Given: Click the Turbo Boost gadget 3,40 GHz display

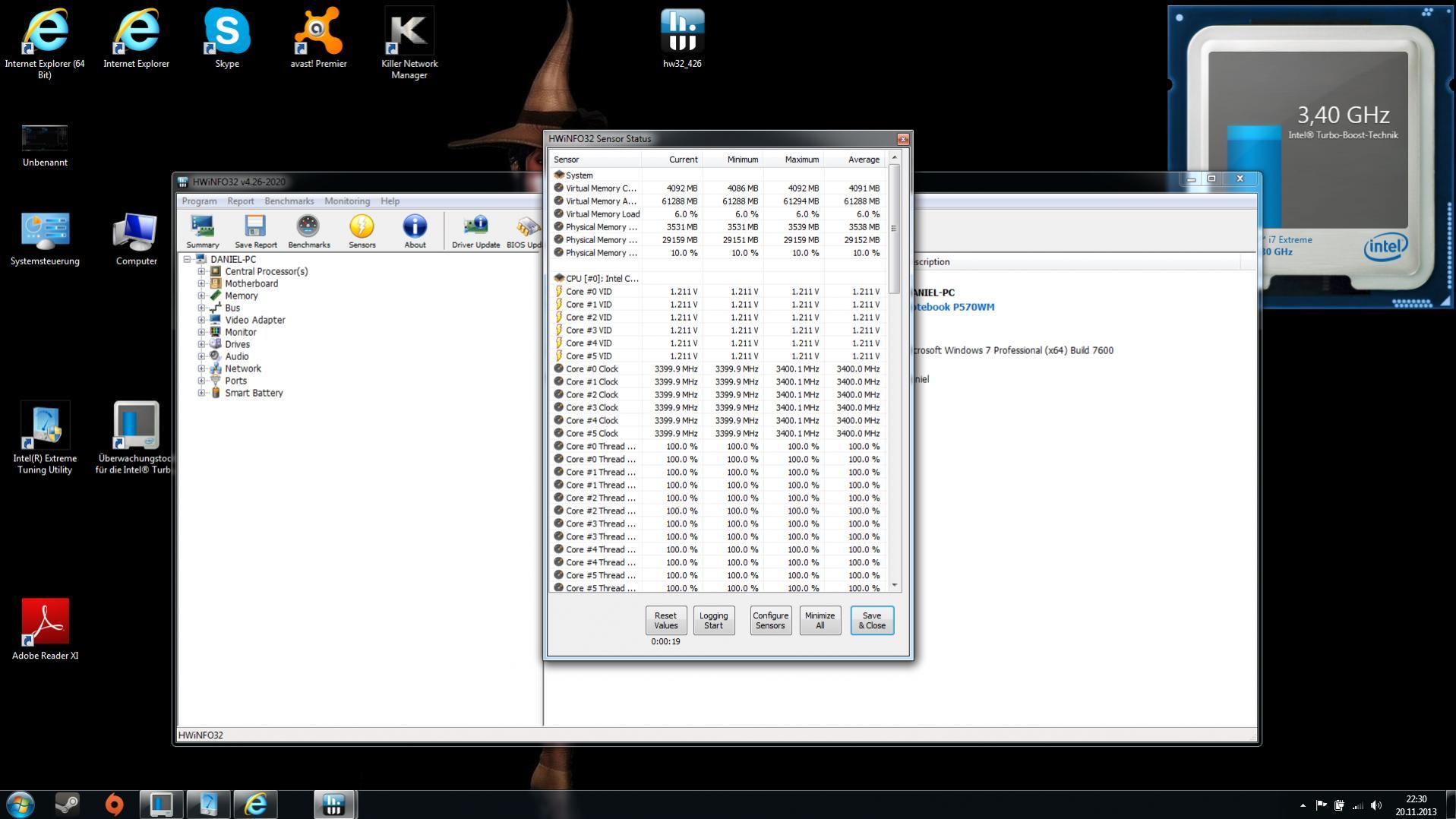Looking at the screenshot, I should tap(1343, 115).
